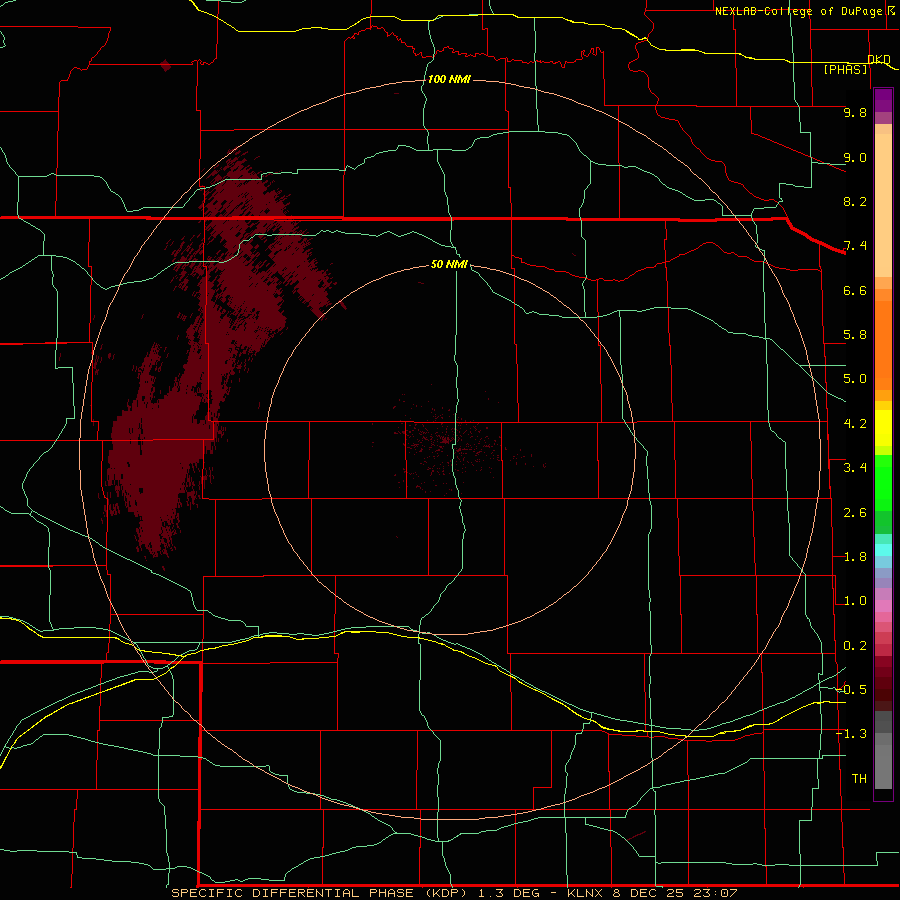Image resolution: width=900 pixels, height=900 pixels.
Task: Click the 100 NMI range ring label
Action: point(449,79)
